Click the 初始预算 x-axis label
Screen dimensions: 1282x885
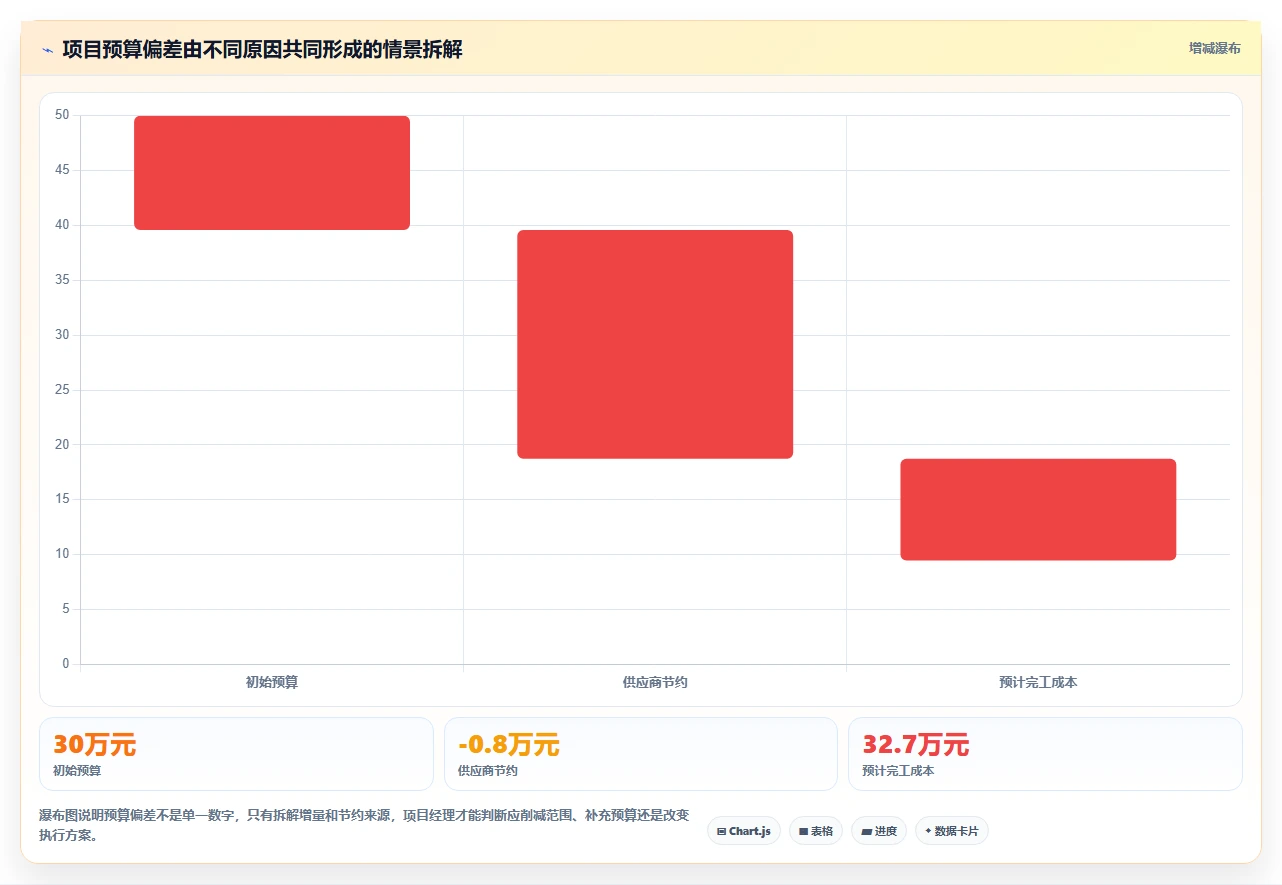(x=272, y=682)
